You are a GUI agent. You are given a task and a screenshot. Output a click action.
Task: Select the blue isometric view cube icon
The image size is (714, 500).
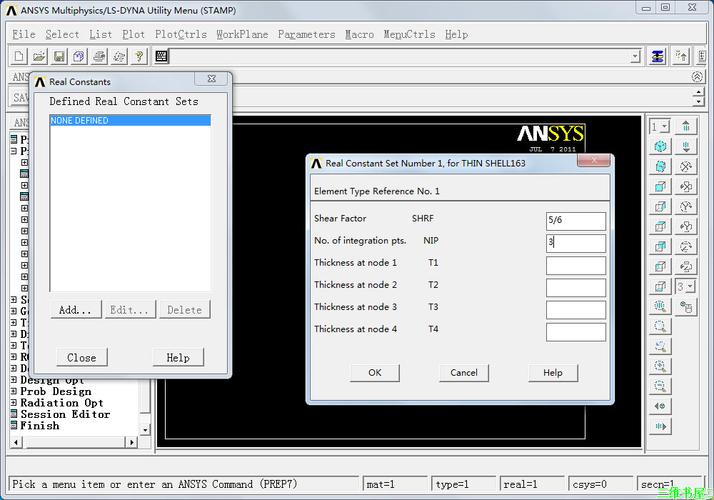(660, 146)
